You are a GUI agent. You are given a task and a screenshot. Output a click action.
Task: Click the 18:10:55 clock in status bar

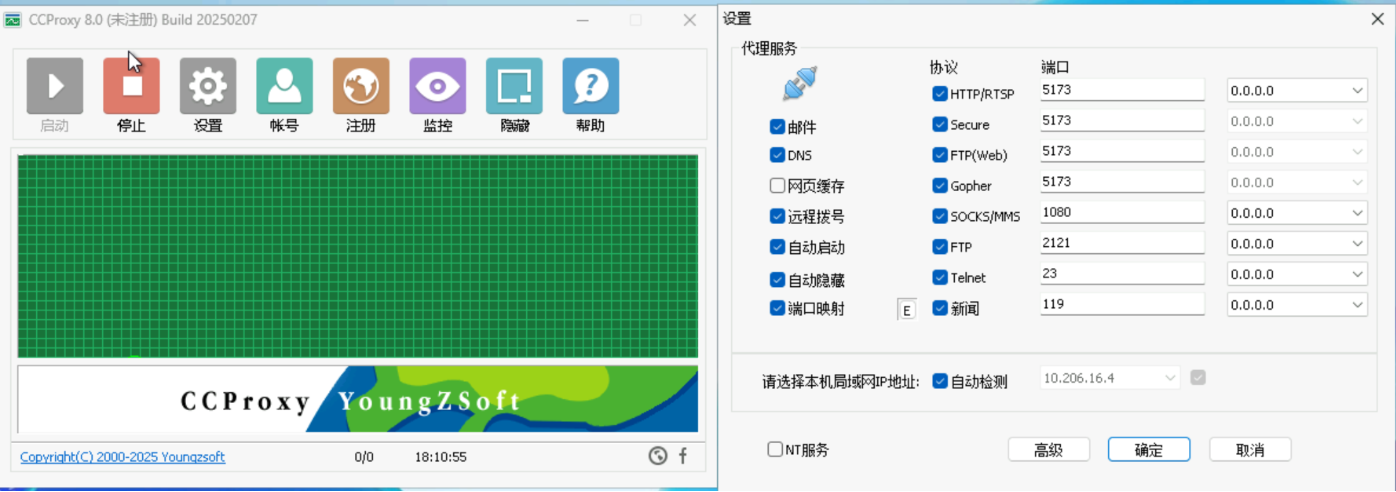pos(441,457)
